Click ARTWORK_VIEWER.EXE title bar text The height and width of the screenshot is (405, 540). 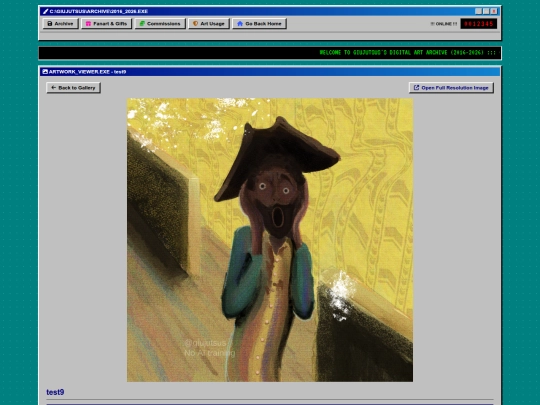click(87, 72)
